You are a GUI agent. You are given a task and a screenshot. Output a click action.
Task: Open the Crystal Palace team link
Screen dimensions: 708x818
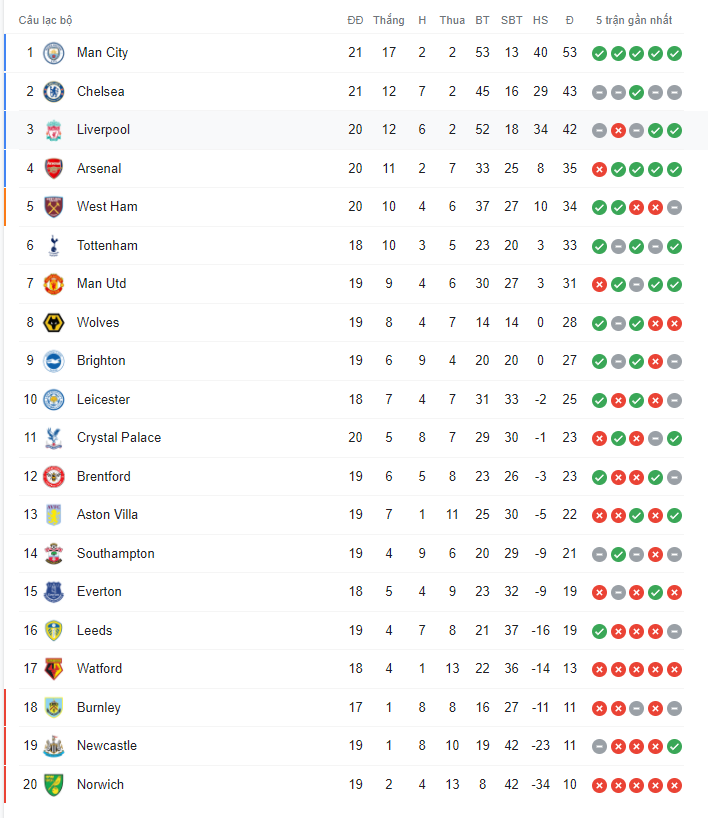click(119, 438)
